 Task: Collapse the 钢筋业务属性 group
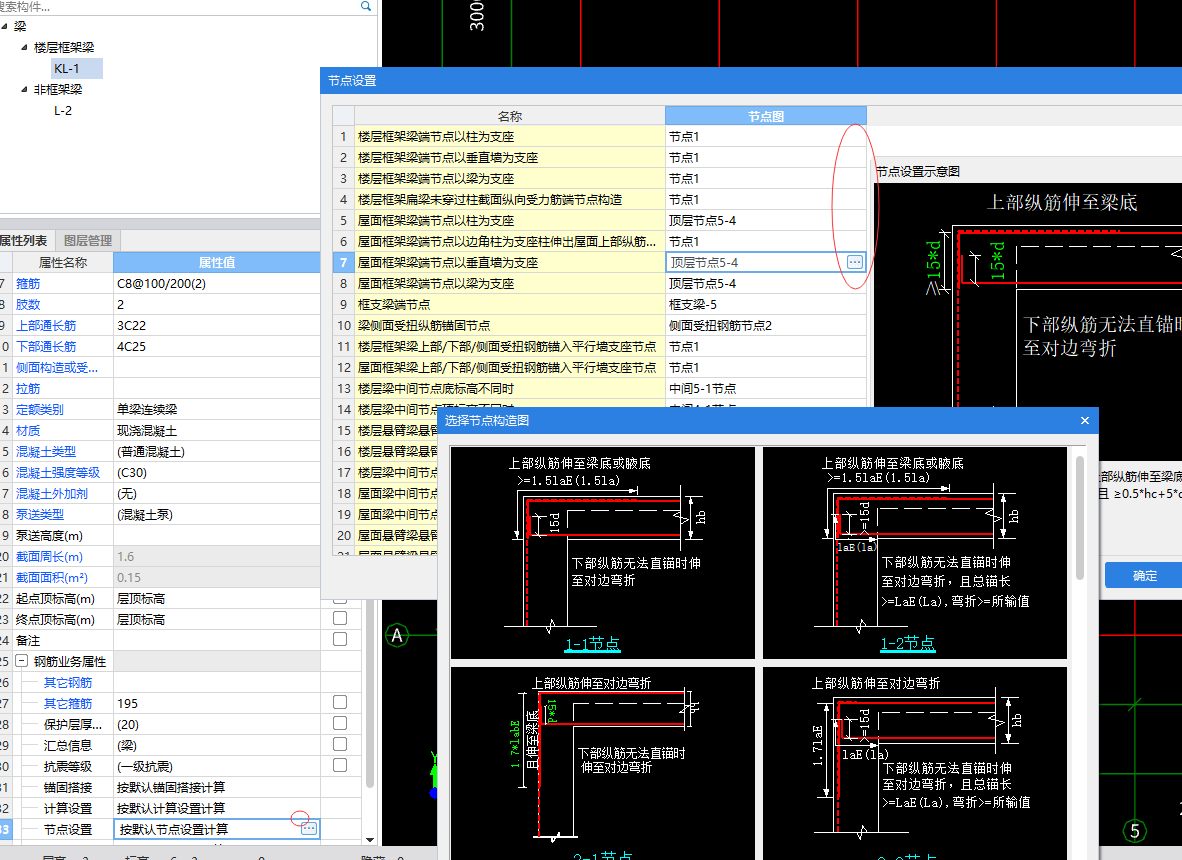21,662
